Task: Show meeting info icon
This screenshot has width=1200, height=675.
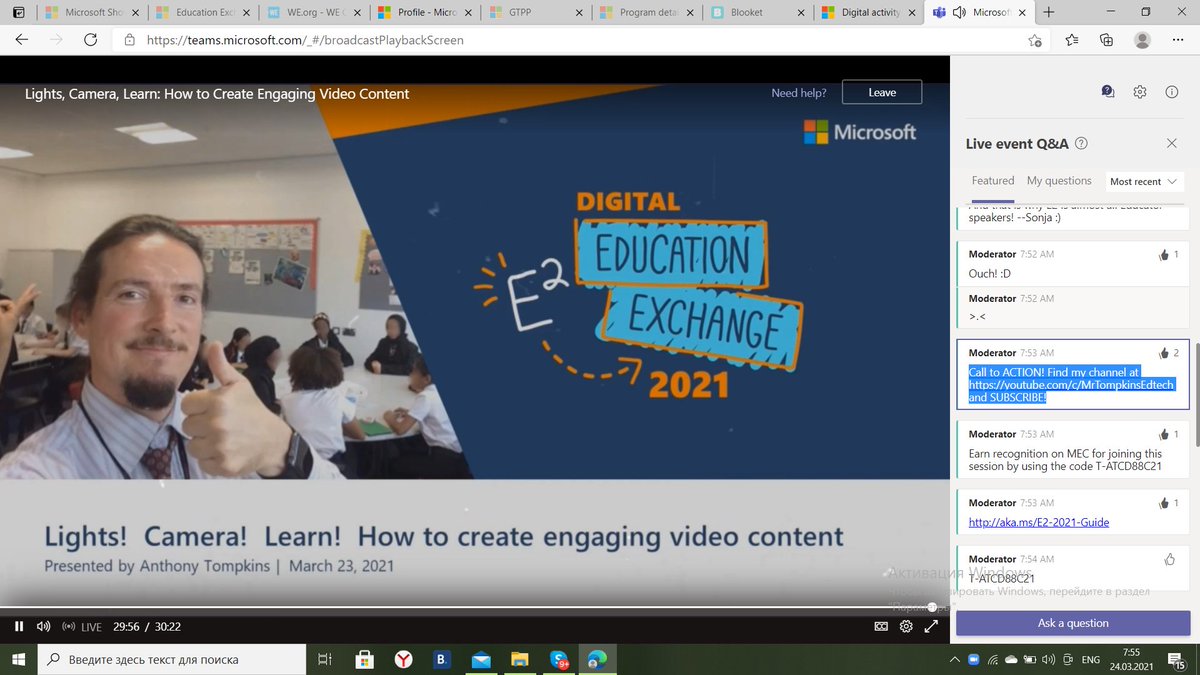Action: [x=1172, y=91]
